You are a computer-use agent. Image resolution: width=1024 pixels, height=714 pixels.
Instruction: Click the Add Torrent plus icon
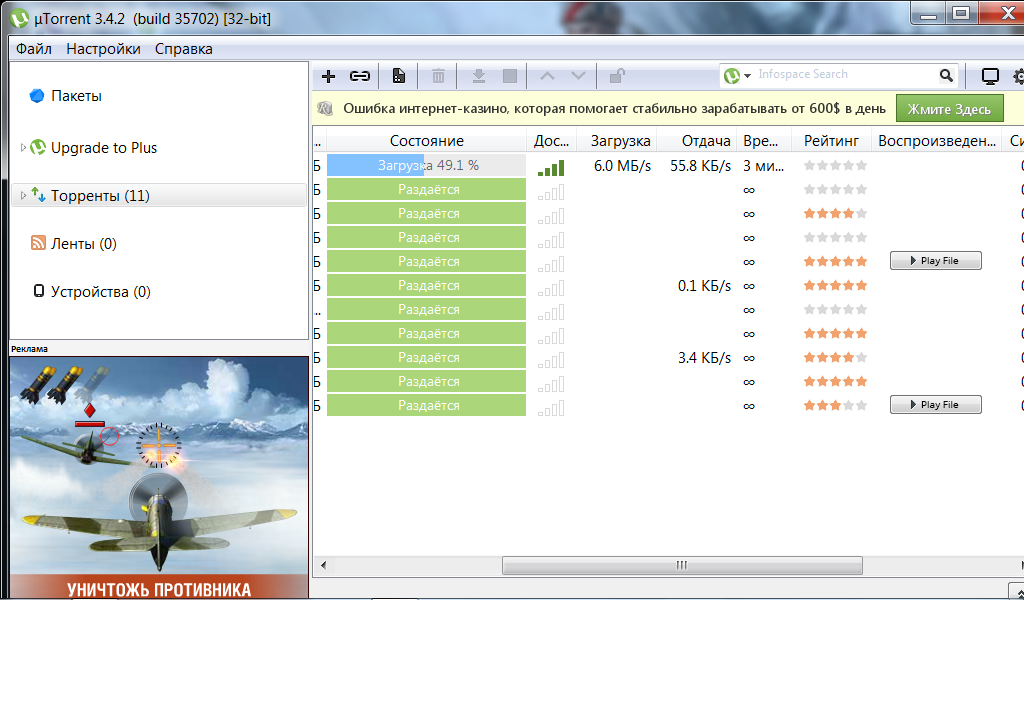(x=329, y=76)
